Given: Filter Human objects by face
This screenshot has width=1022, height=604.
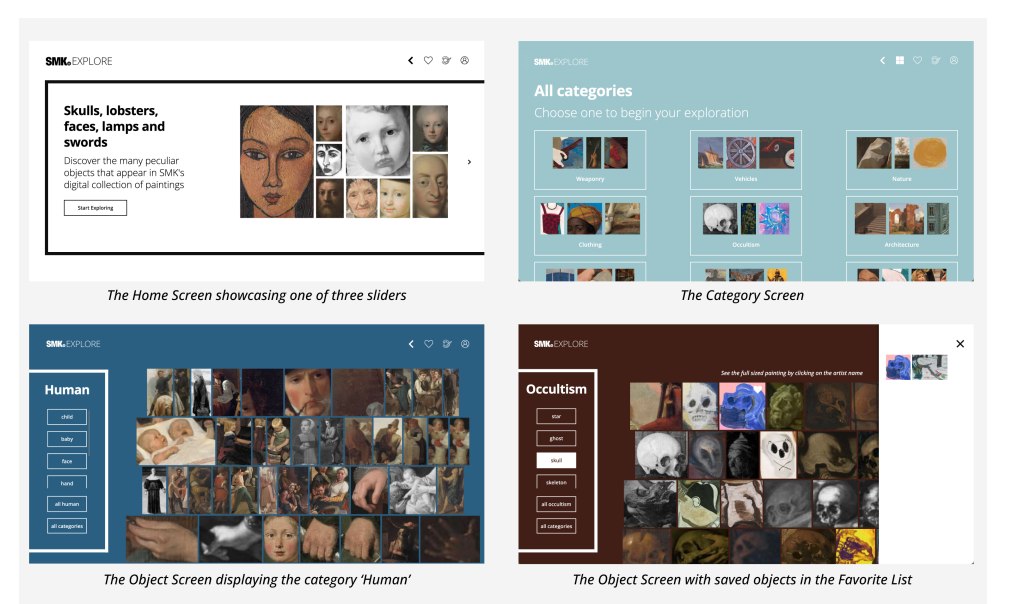Looking at the screenshot, I should tap(67, 461).
